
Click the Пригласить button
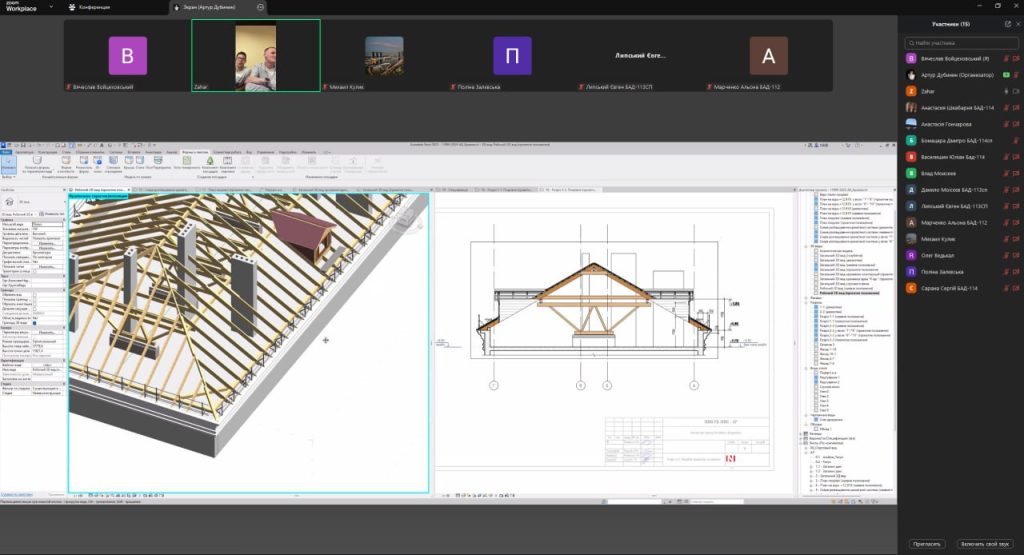pyautogui.click(x=925, y=544)
